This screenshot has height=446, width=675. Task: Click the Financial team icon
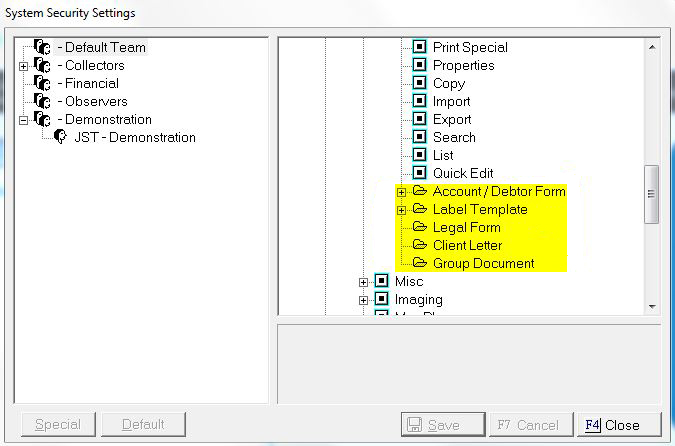(x=42, y=83)
